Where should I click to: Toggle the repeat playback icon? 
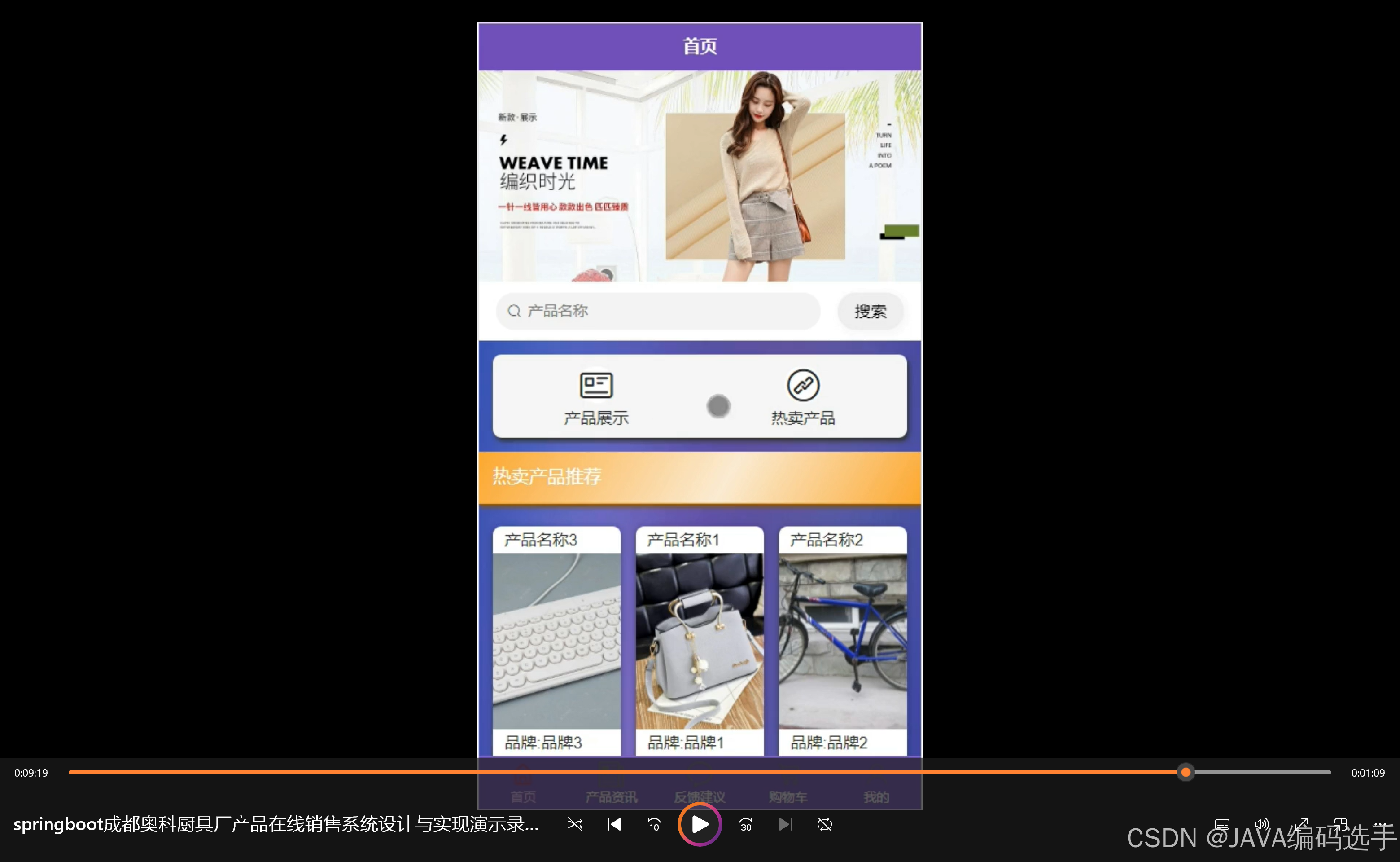[x=824, y=824]
